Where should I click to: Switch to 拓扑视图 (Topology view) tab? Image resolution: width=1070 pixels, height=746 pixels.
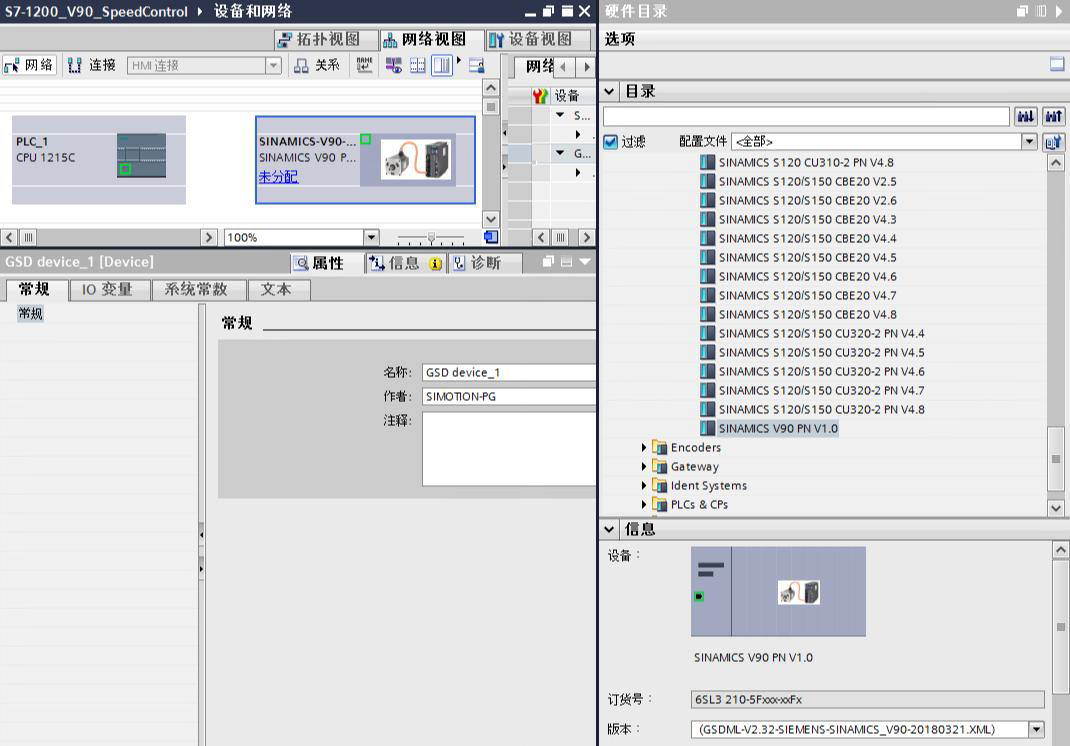tap(327, 40)
